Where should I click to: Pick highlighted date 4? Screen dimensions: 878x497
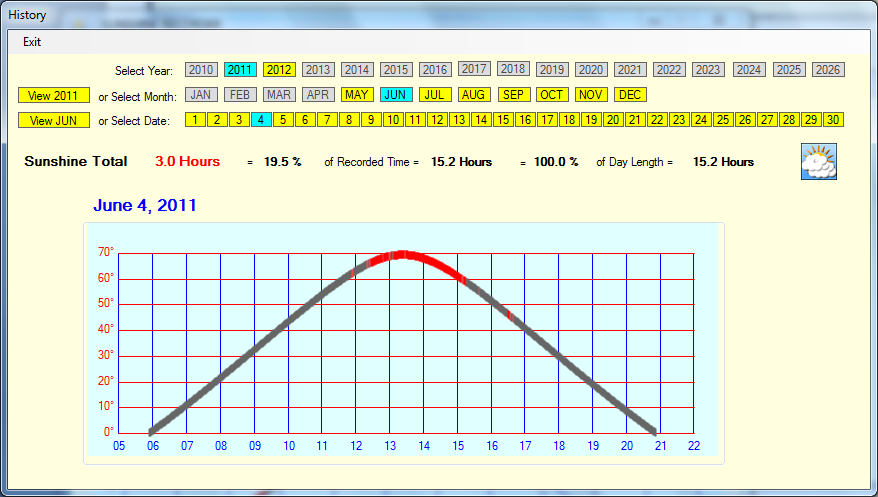261,119
